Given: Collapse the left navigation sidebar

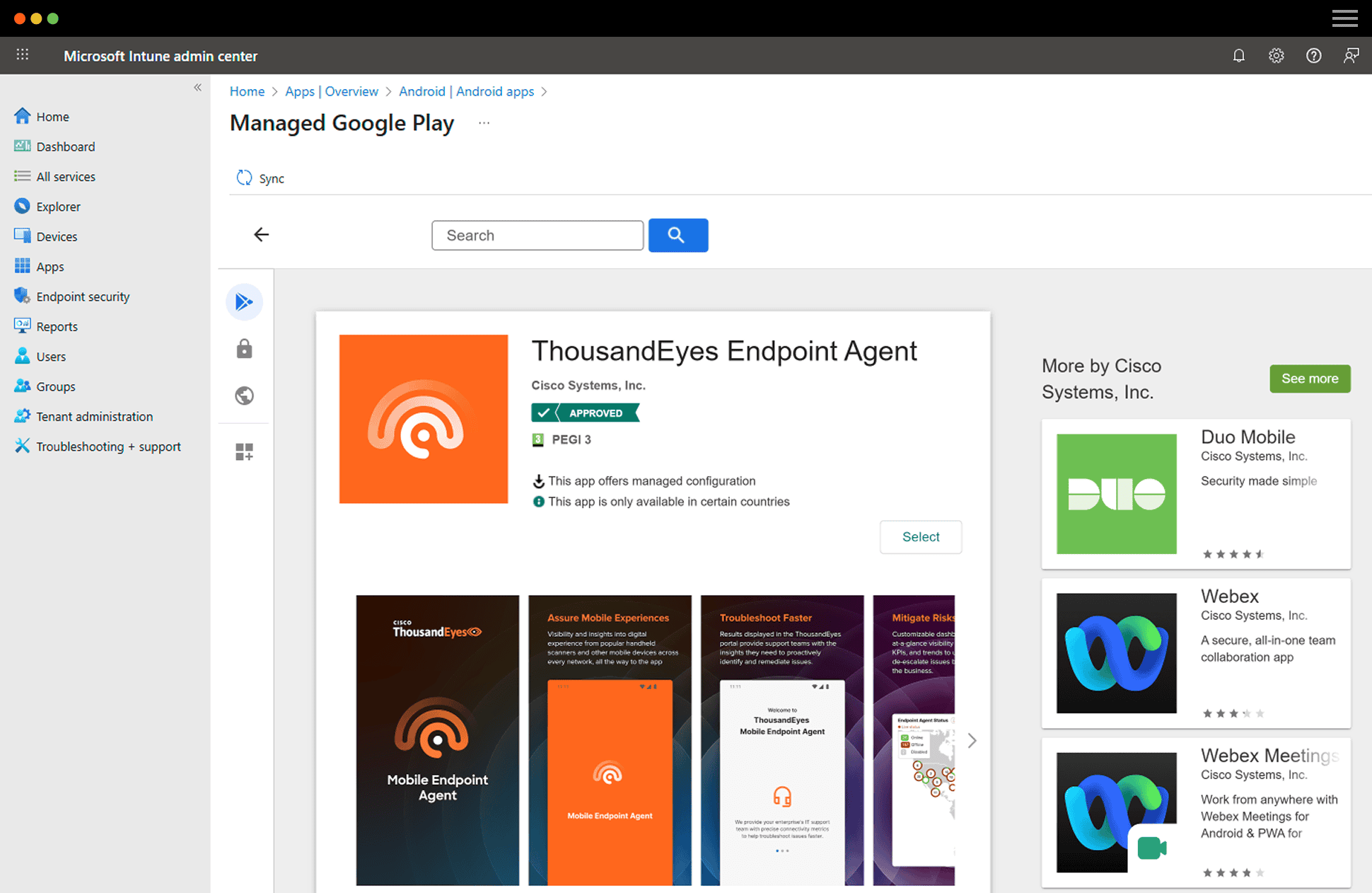Looking at the screenshot, I should point(197,87).
